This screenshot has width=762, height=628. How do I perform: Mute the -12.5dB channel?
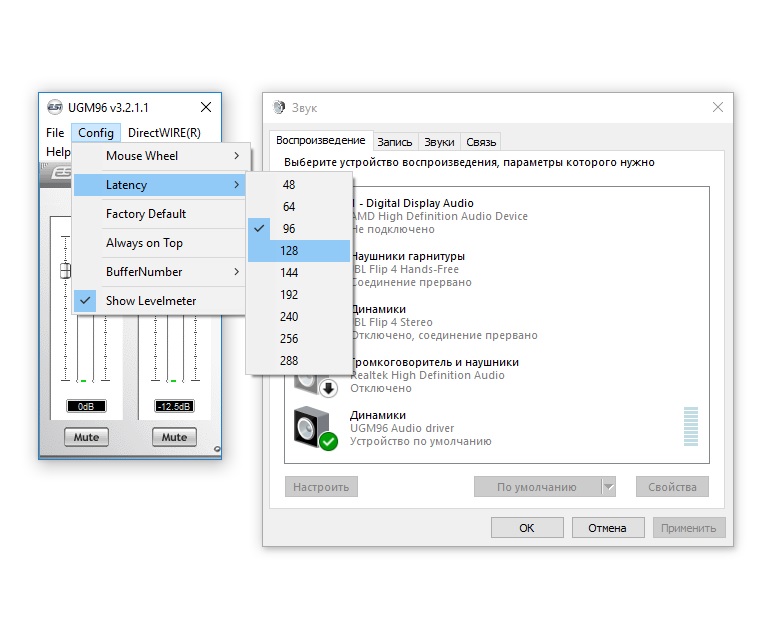[174, 437]
